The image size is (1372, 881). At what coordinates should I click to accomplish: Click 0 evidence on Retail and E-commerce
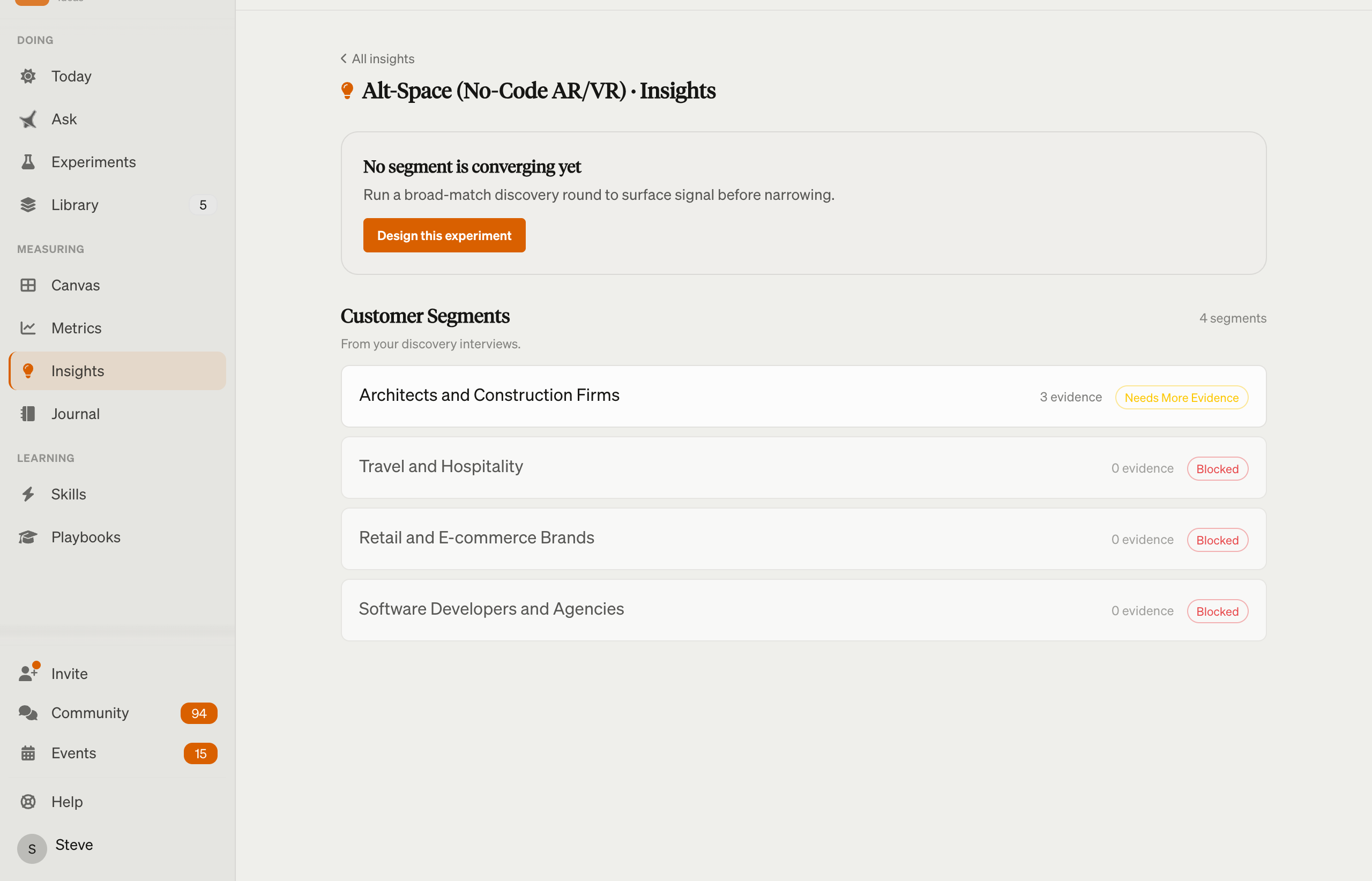point(1142,539)
